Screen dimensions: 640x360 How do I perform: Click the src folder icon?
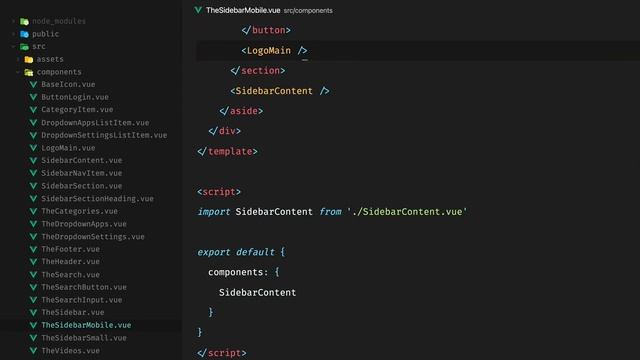[x=24, y=47]
